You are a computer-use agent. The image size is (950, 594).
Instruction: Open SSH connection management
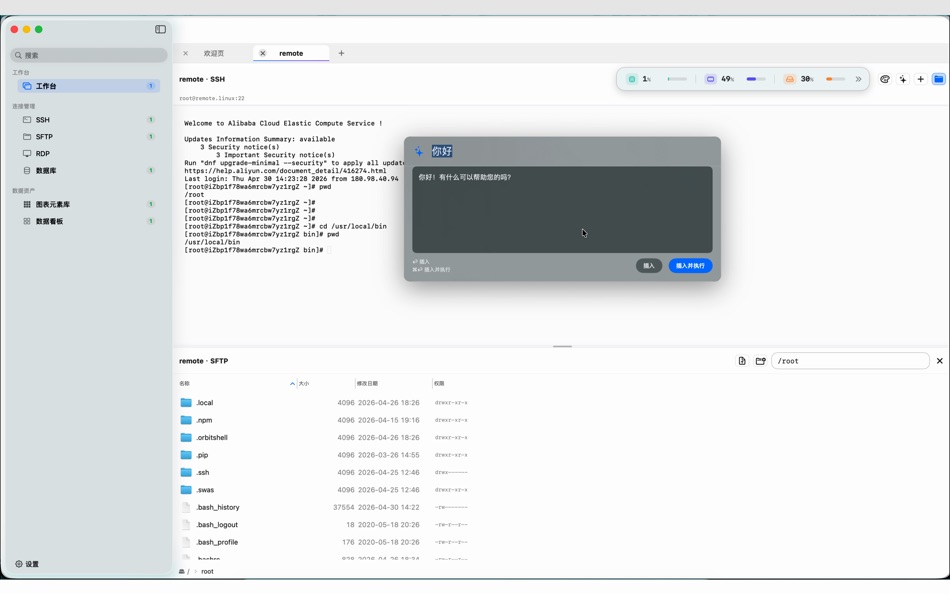click(x=88, y=120)
